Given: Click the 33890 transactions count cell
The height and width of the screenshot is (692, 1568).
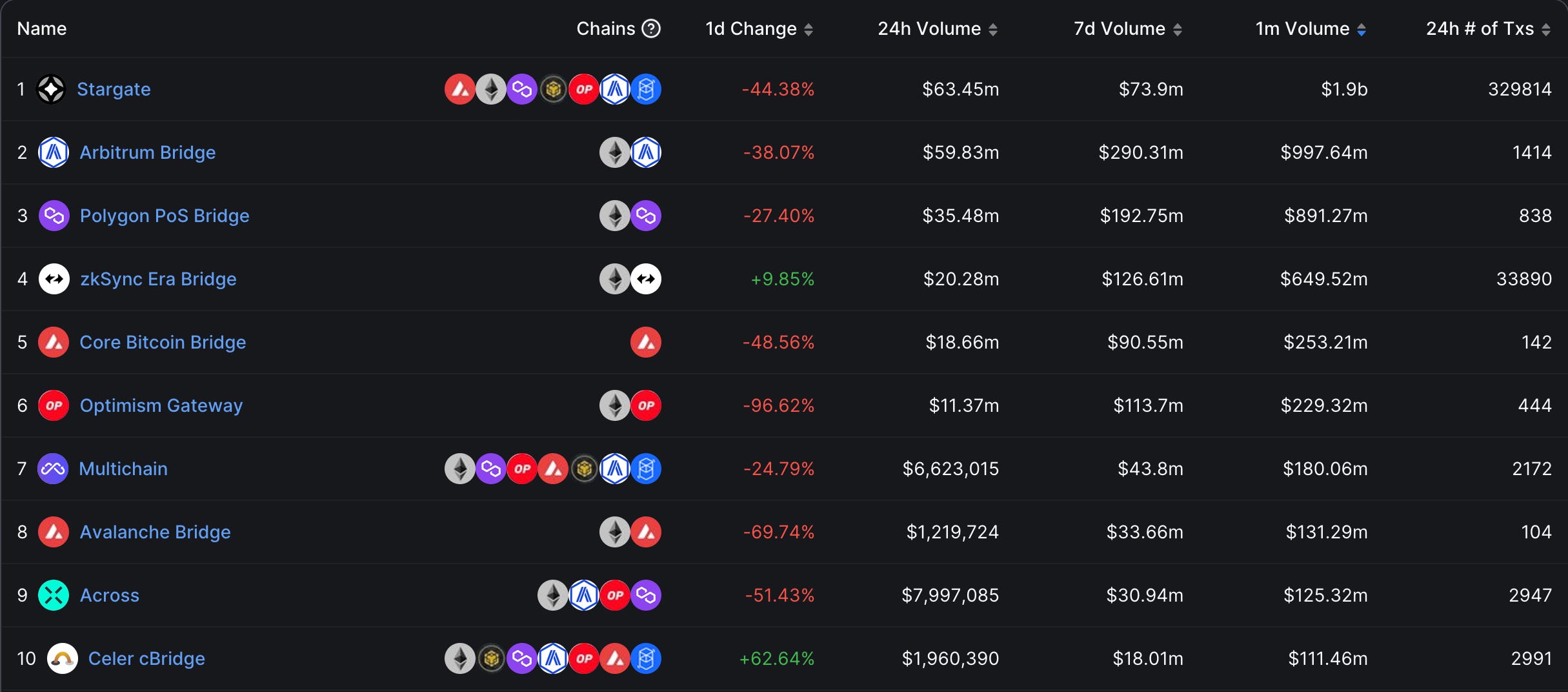Looking at the screenshot, I should coord(1524,279).
